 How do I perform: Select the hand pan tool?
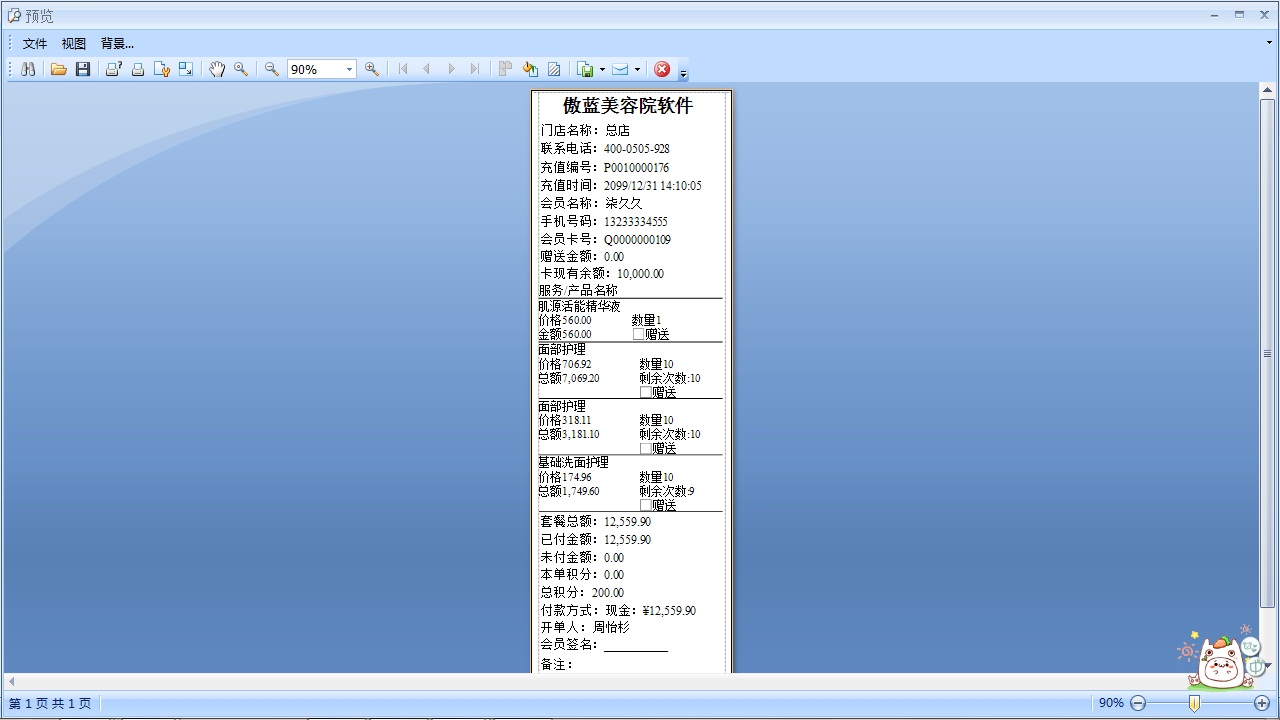click(x=217, y=69)
